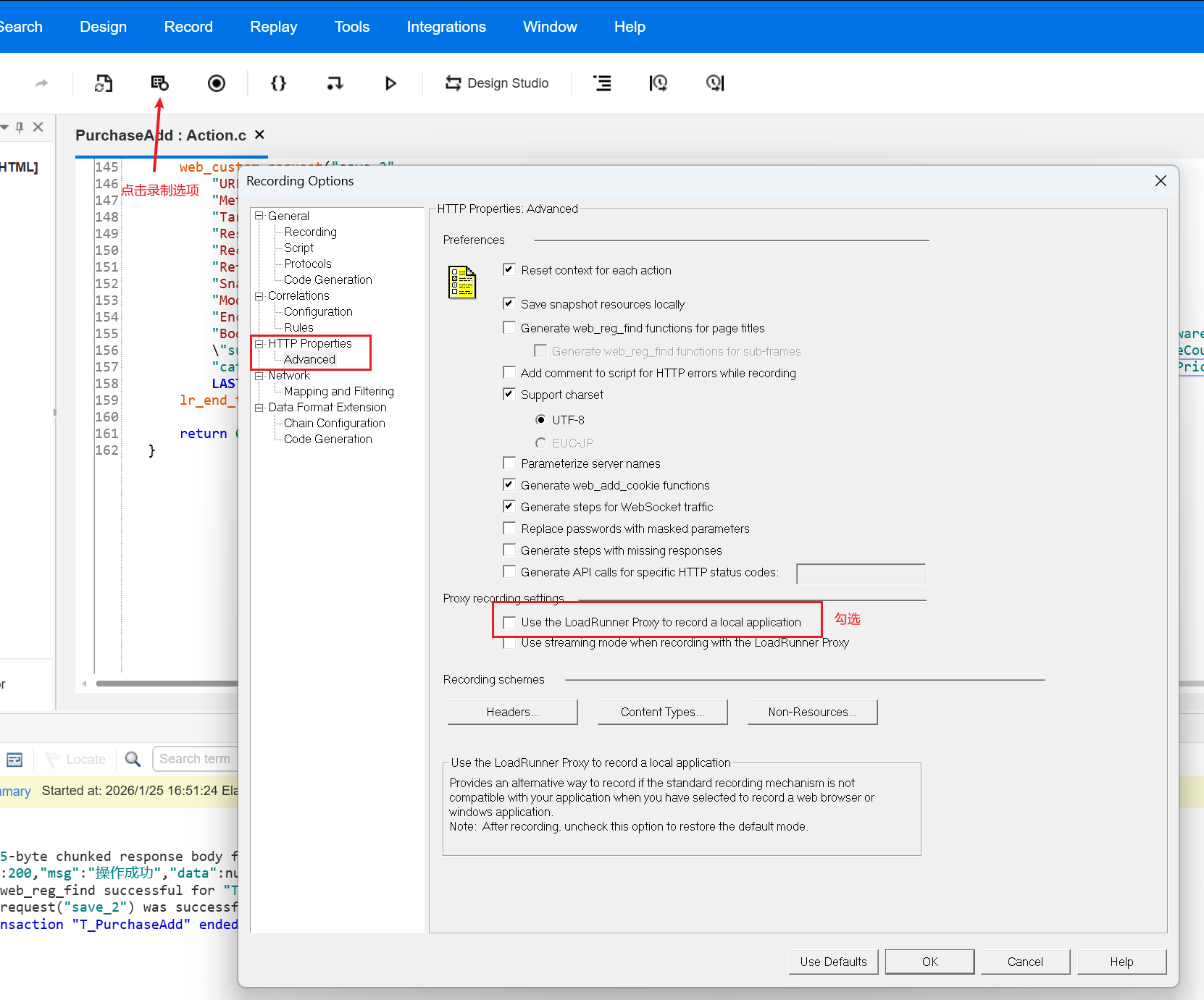Image resolution: width=1204 pixels, height=1000 pixels.
Task: Open Design Studio from the toolbar
Action: click(x=497, y=83)
